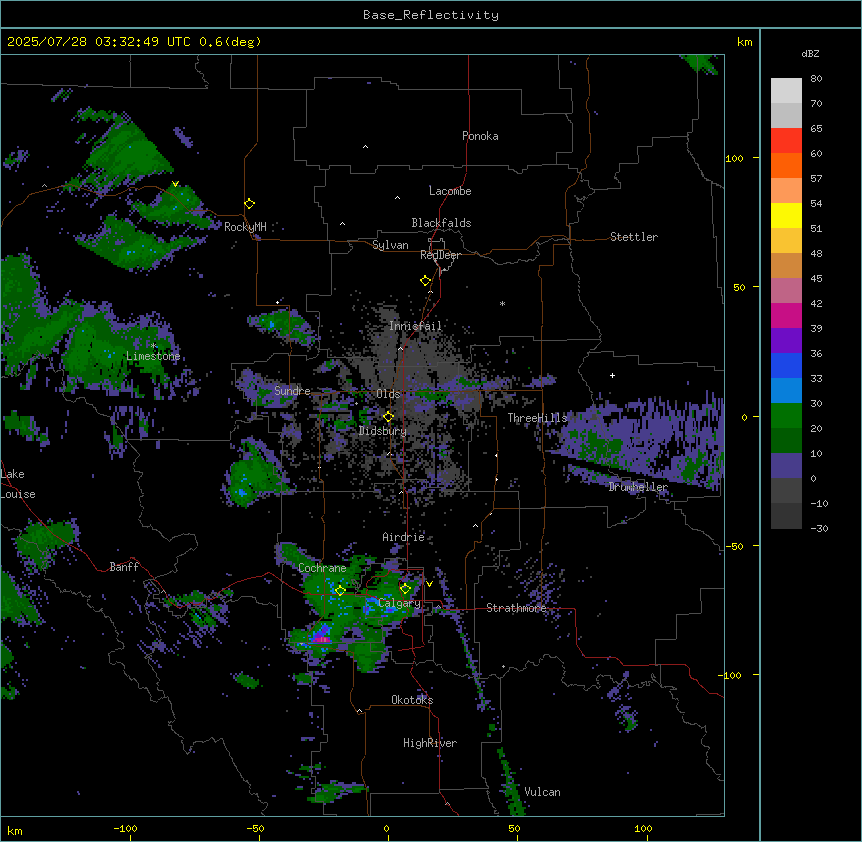Click the x-axis 100 tick label
This screenshot has height=842, width=862.
pos(643,828)
